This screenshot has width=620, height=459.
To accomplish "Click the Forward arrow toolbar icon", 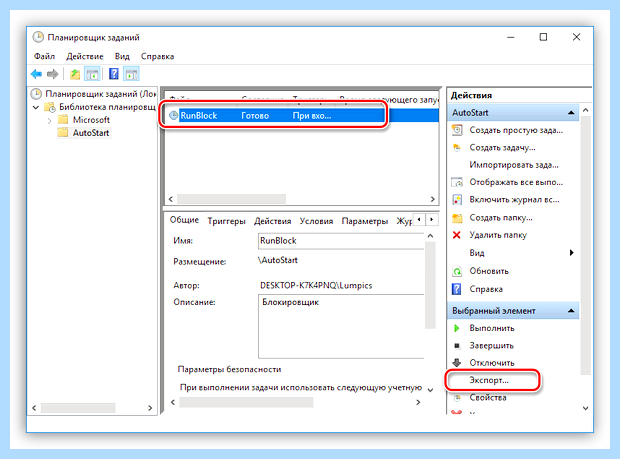I will 52,74.
